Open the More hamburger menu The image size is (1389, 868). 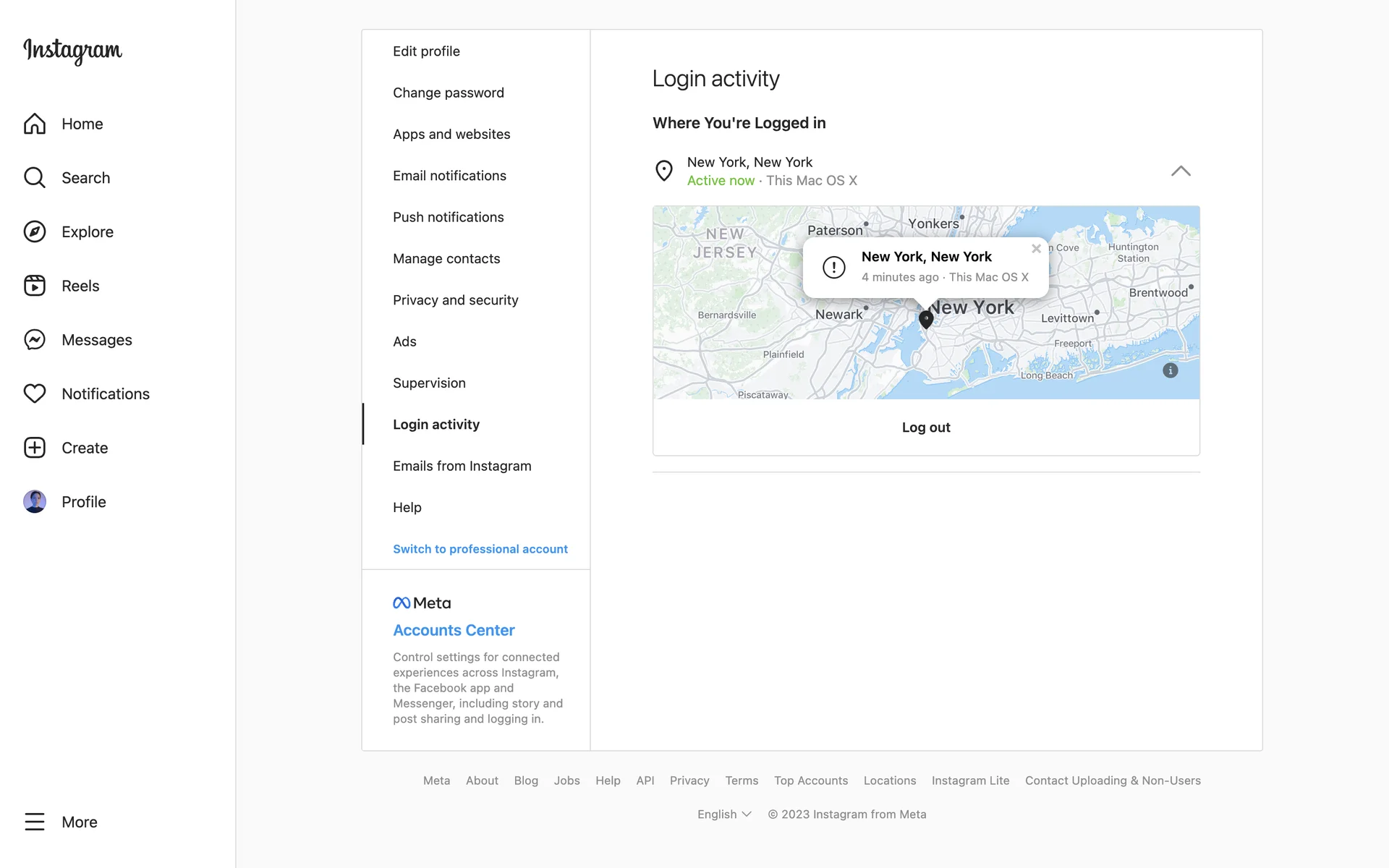35,822
